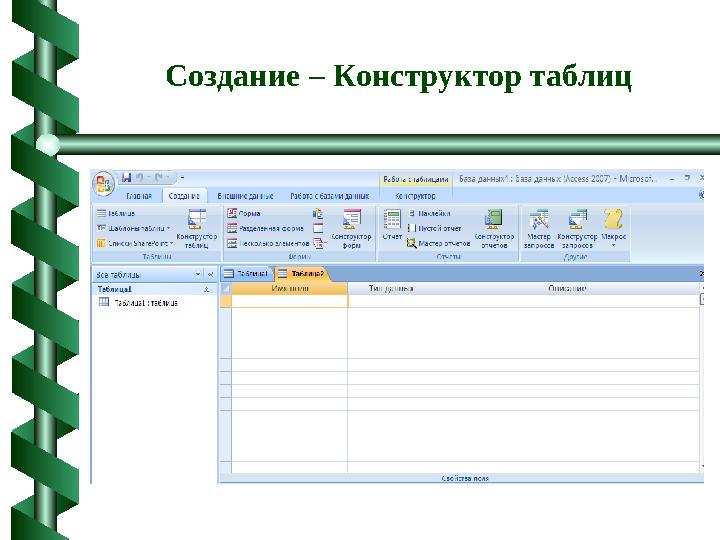This screenshot has width=720, height=540.
Task: Open the Конструктор отчетов tool
Action: pos(494,229)
